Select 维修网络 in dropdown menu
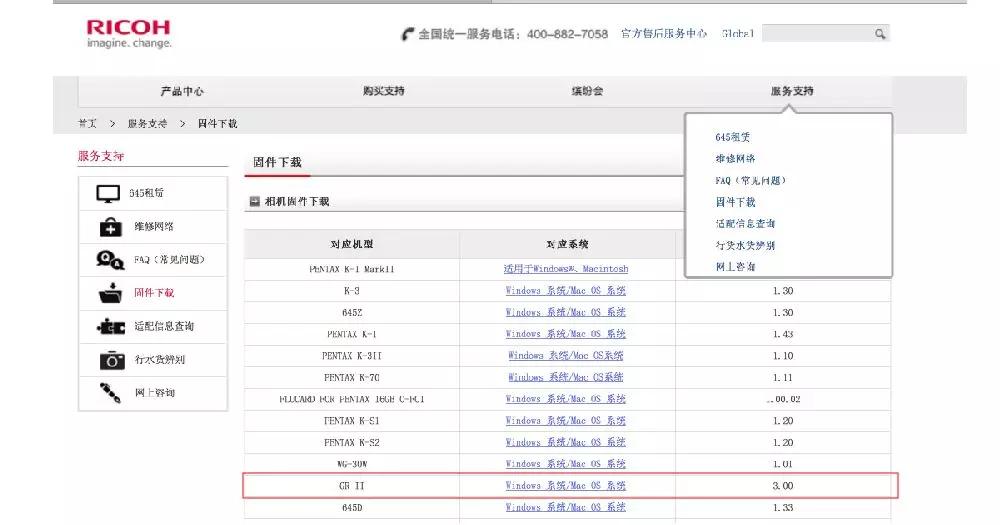This screenshot has width=1000, height=525. 735,159
